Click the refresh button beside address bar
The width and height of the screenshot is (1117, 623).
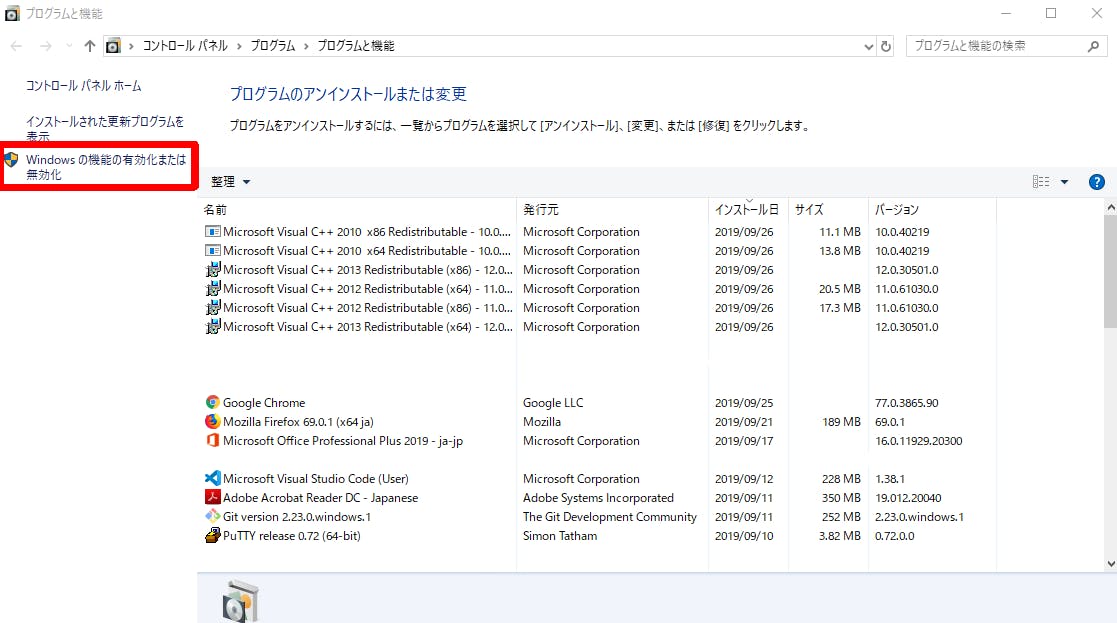885,46
